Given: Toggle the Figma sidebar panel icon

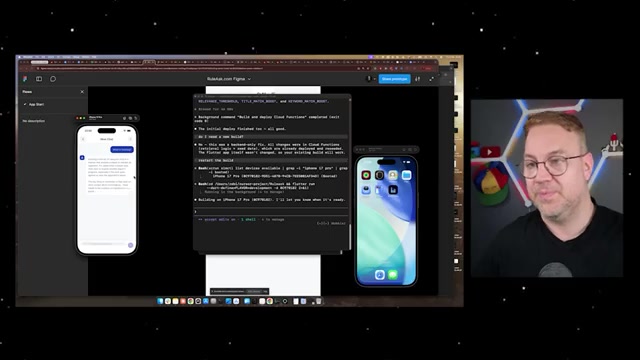Looking at the screenshot, I should pos(39,79).
